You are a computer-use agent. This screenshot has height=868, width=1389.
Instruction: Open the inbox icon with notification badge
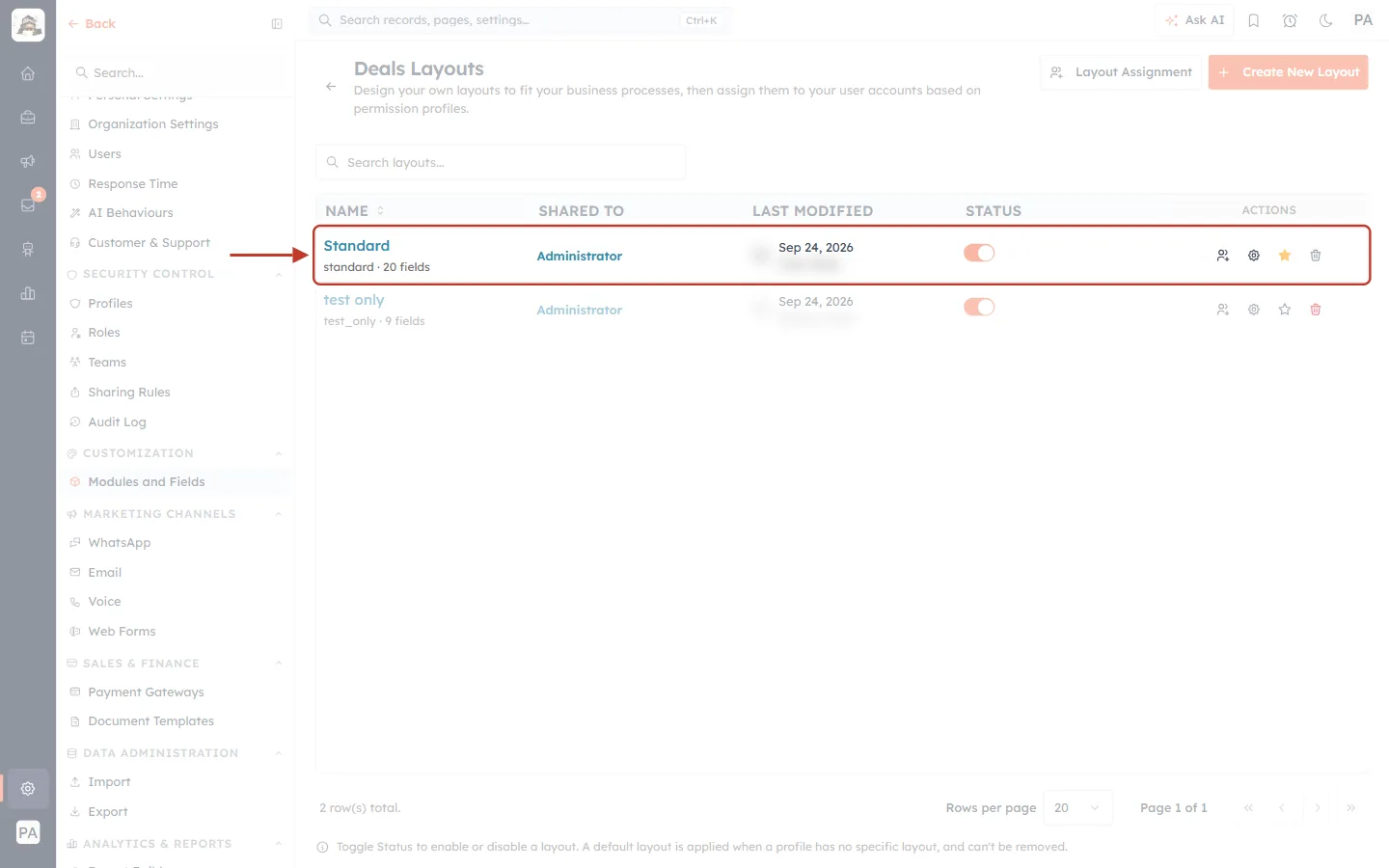coord(28,205)
